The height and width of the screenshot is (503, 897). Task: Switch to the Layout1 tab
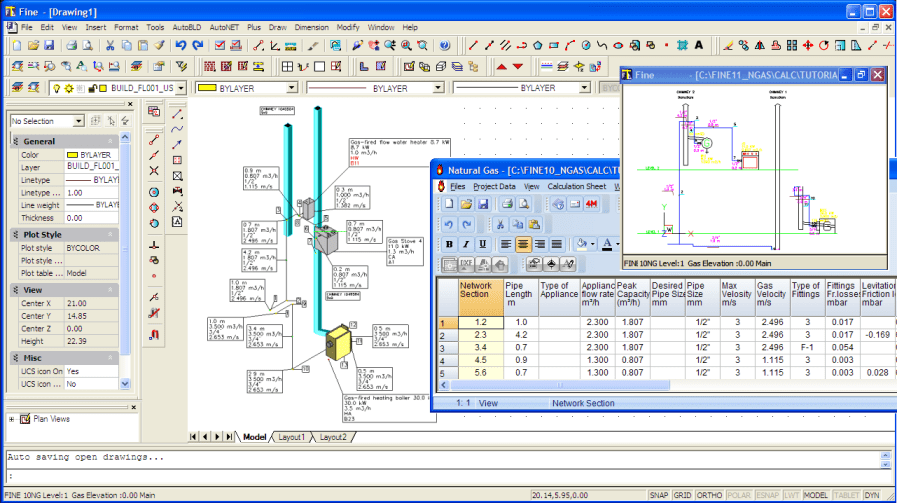coord(292,437)
